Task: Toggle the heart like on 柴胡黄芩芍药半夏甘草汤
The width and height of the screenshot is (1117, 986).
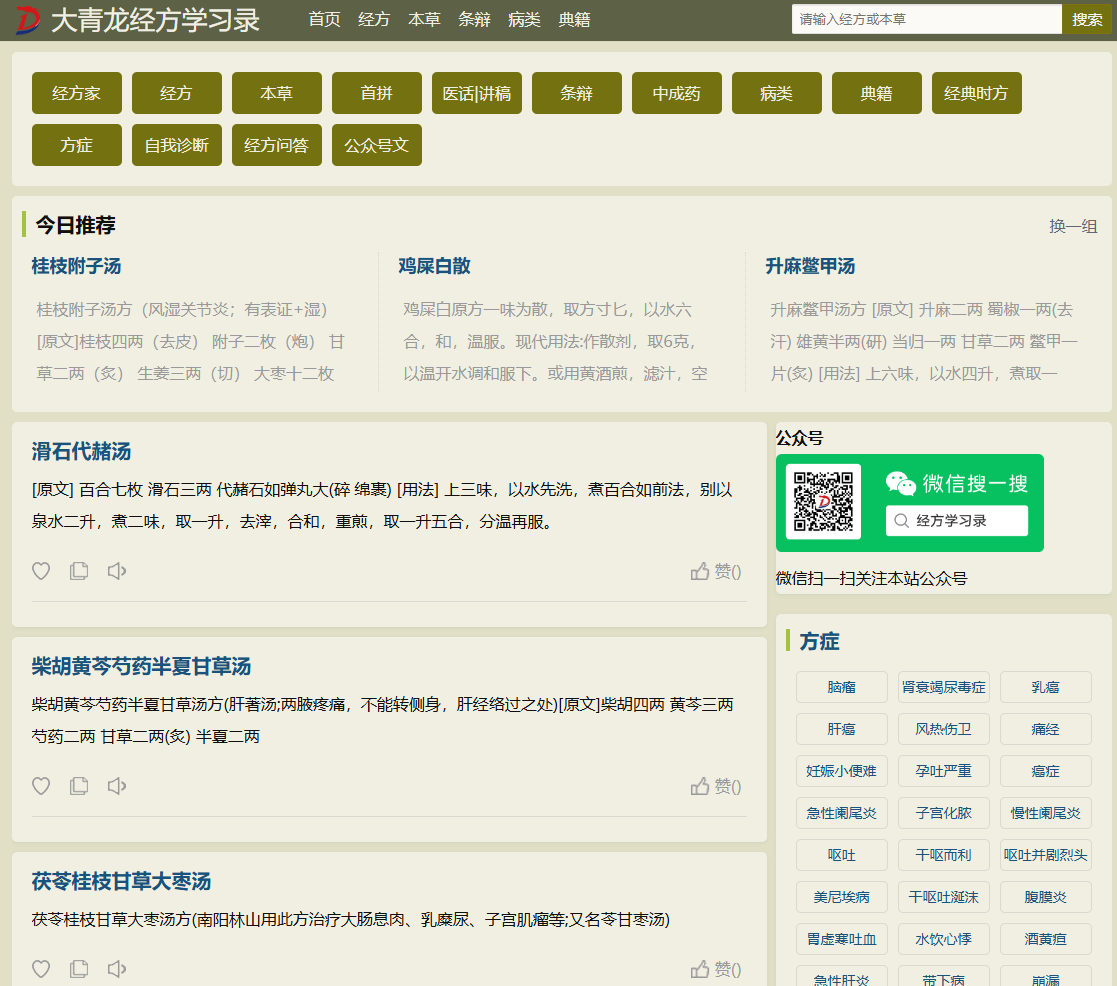Action: [41, 786]
